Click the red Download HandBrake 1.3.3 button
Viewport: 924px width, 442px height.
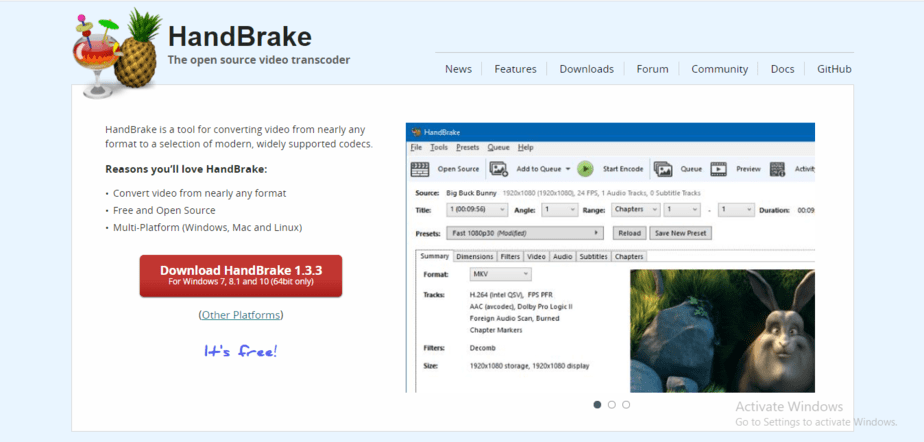240,275
